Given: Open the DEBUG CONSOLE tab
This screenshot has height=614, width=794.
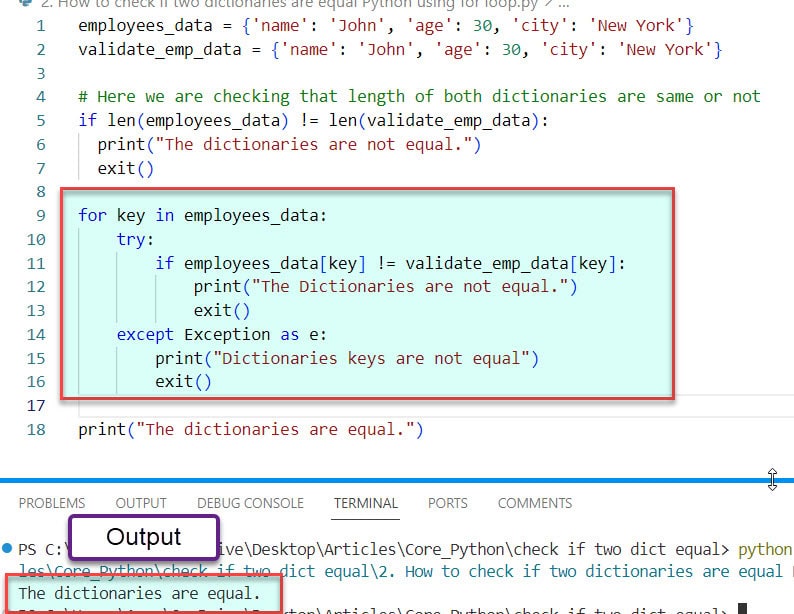Looking at the screenshot, I should coord(250,503).
